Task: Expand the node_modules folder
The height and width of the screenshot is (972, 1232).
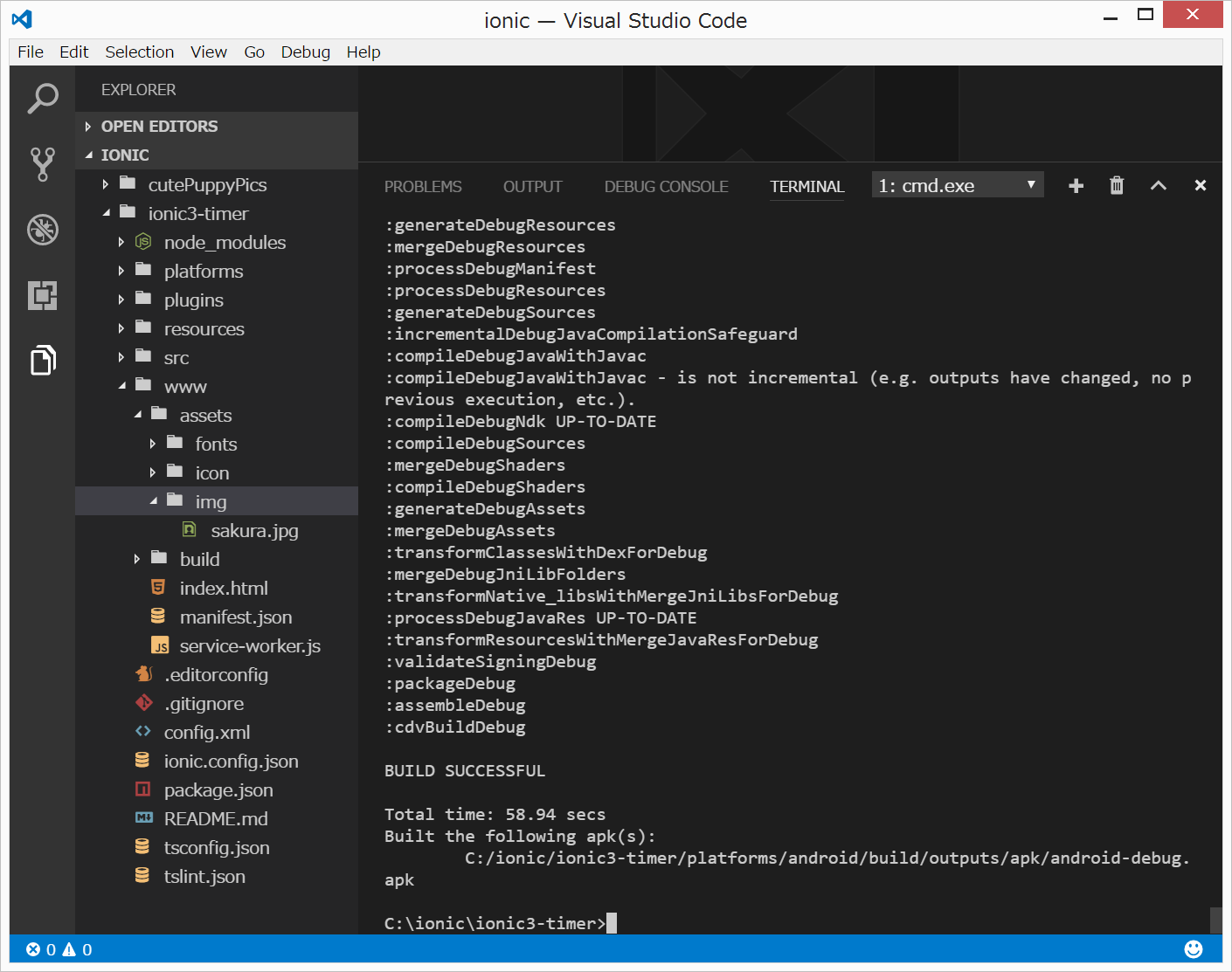Action: click(225, 243)
